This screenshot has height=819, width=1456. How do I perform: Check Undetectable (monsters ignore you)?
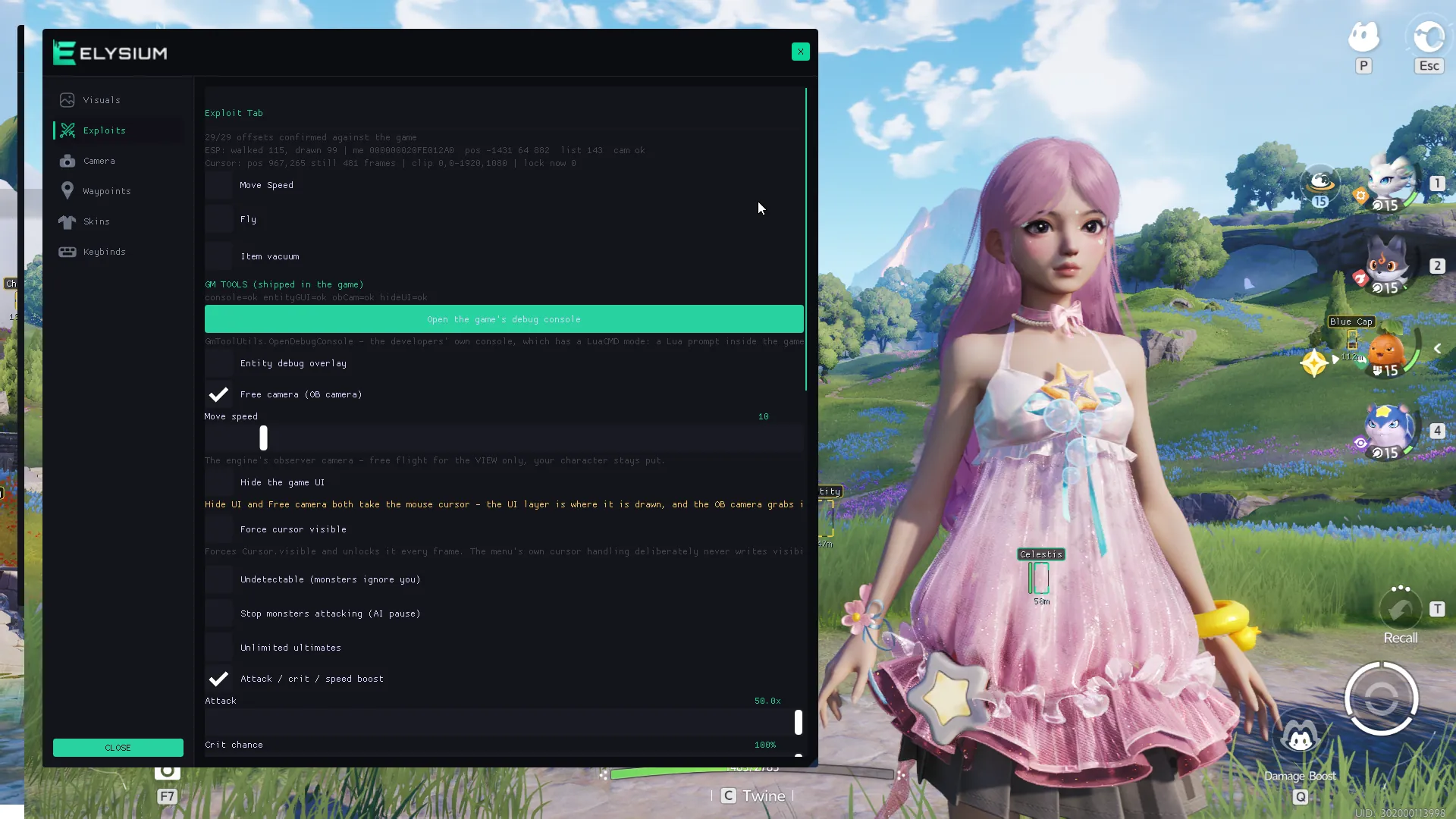point(218,579)
